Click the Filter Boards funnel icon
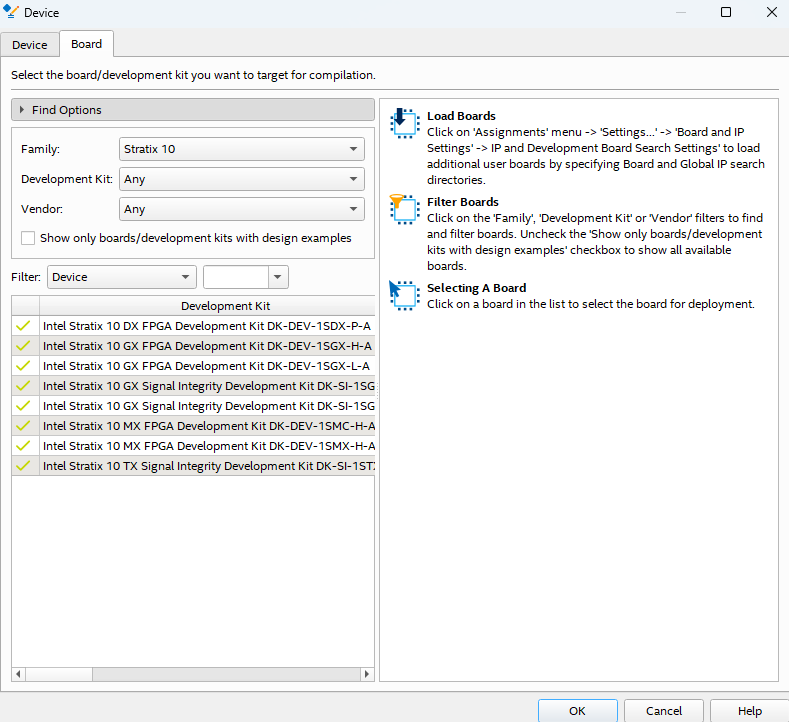789x722 pixels. tap(403, 208)
